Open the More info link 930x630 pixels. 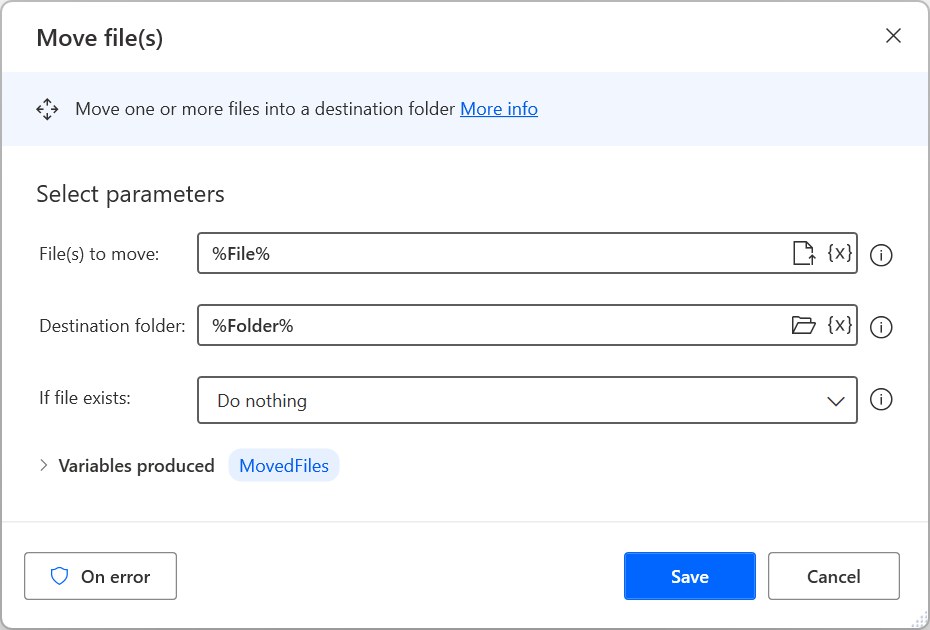click(499, 108)
